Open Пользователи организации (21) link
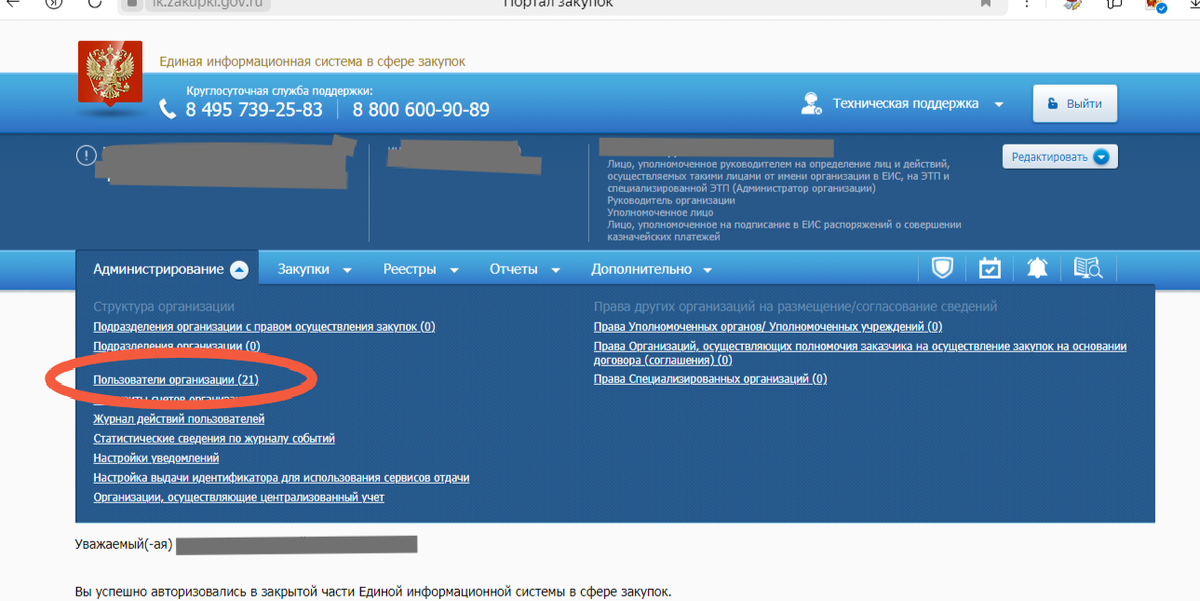Viewport: 1200px width, 601px height. tap(176, 380)
